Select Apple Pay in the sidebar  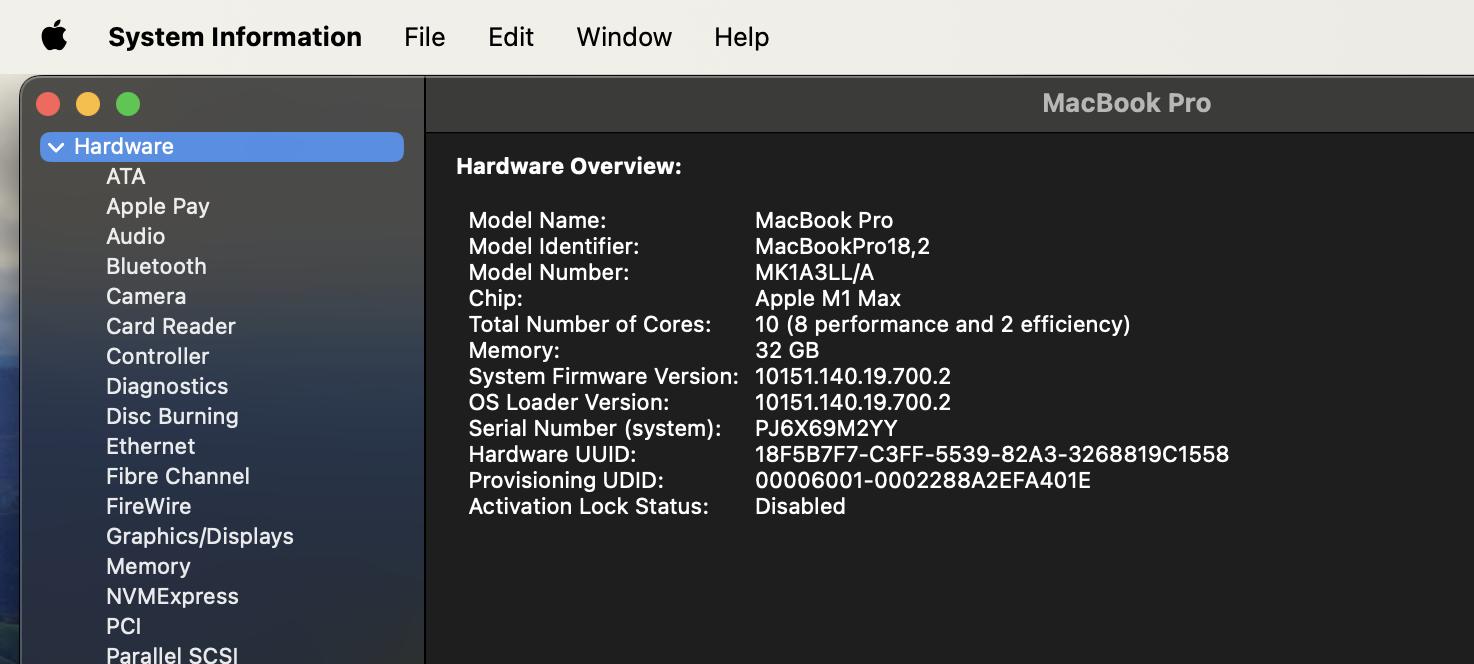tap(158, 206)
